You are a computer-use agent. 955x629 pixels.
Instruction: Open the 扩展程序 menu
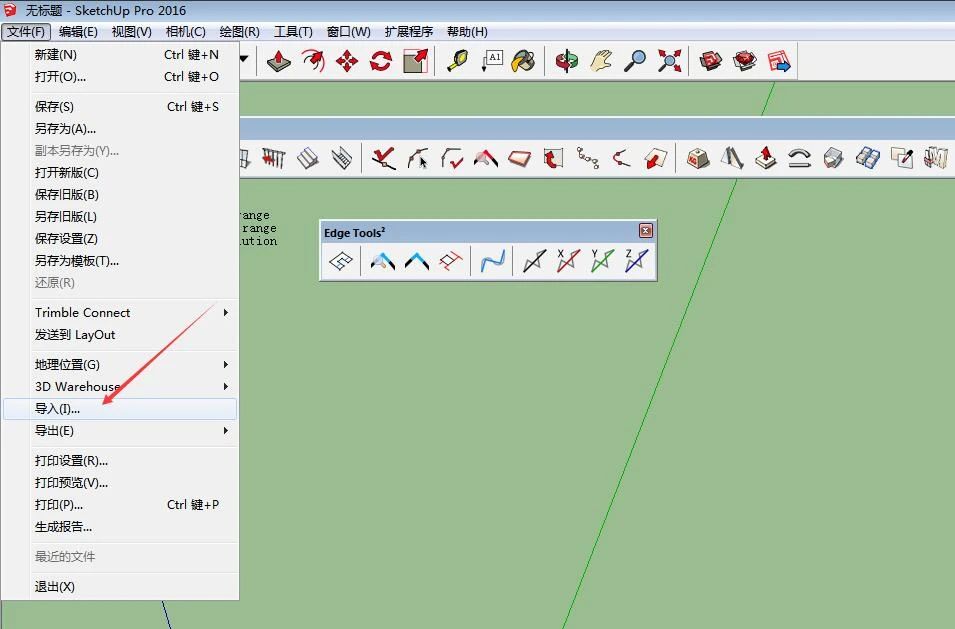[409, 32]
